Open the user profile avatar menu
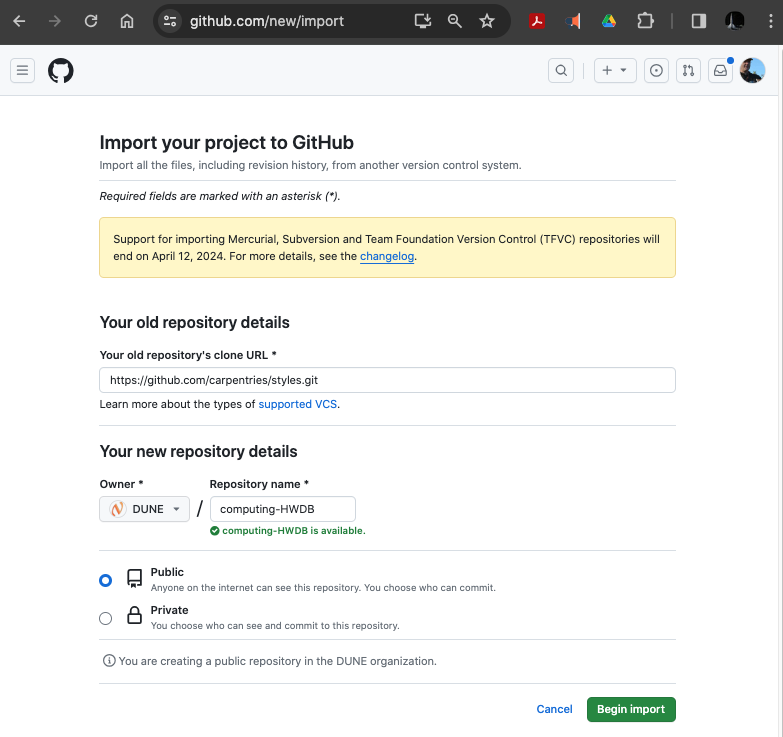Image resolution: width=783 pixels, height=737 pixels. click(x=752, y=70)
